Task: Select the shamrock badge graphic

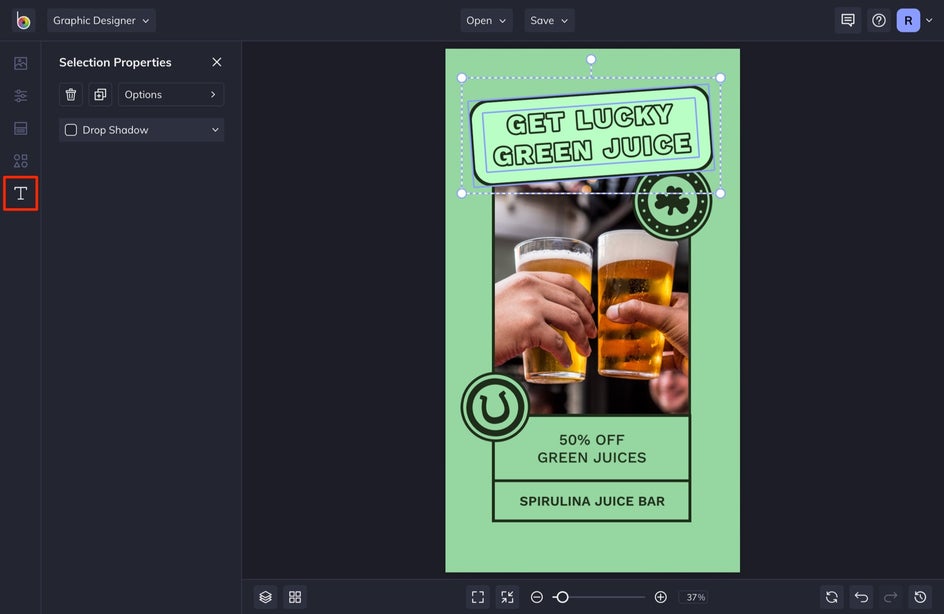Action: tap(672, 202)
